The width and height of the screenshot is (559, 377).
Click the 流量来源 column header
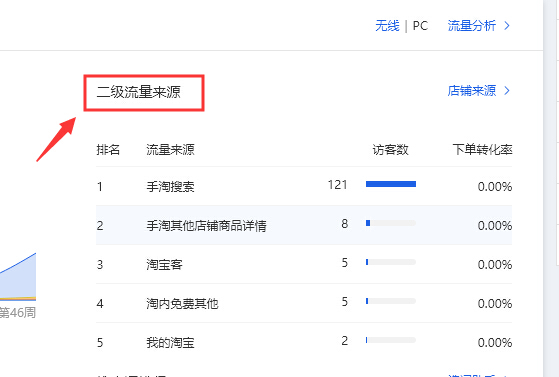pos(170,149)
